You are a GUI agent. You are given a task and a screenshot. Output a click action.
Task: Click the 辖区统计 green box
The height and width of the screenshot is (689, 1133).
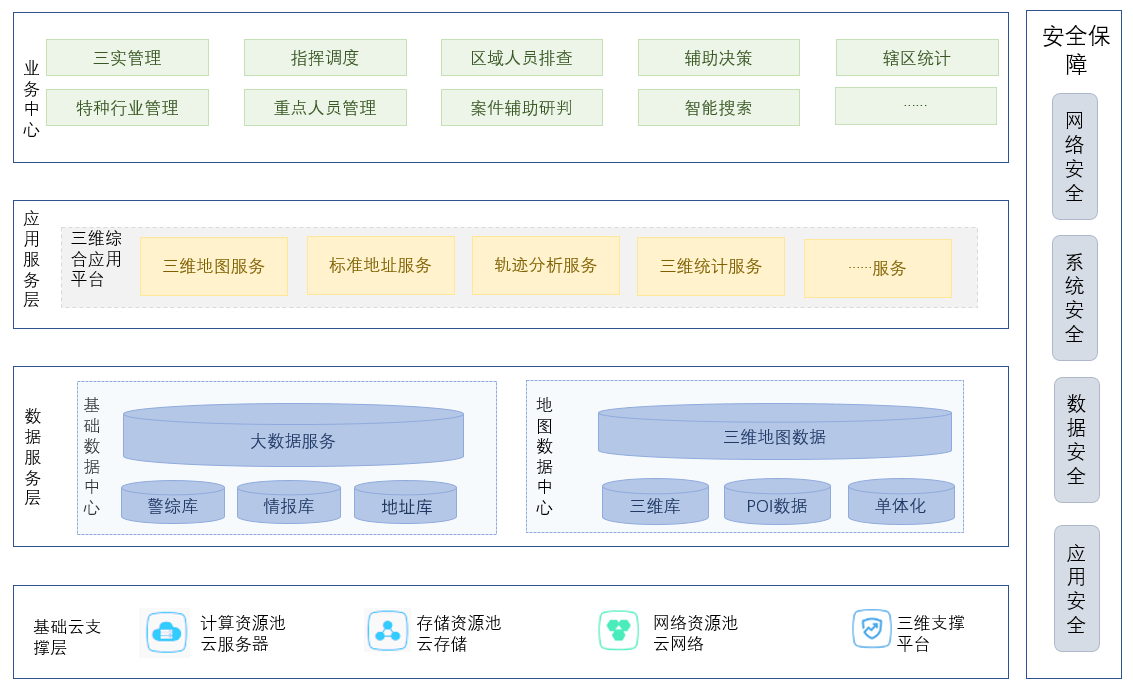pyautogui.click(x=917, y=58)
